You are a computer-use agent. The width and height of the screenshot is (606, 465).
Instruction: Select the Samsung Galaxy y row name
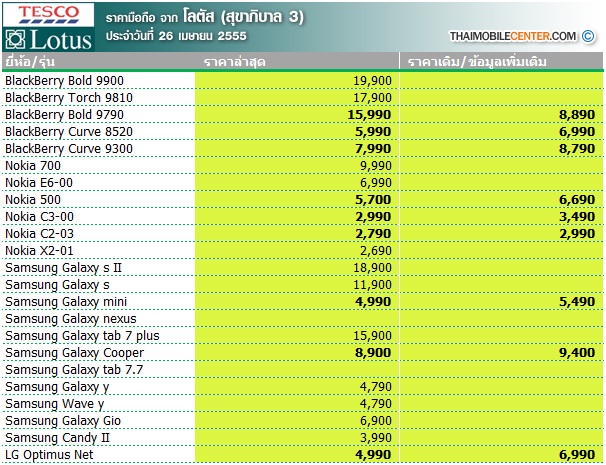(57, 387)
